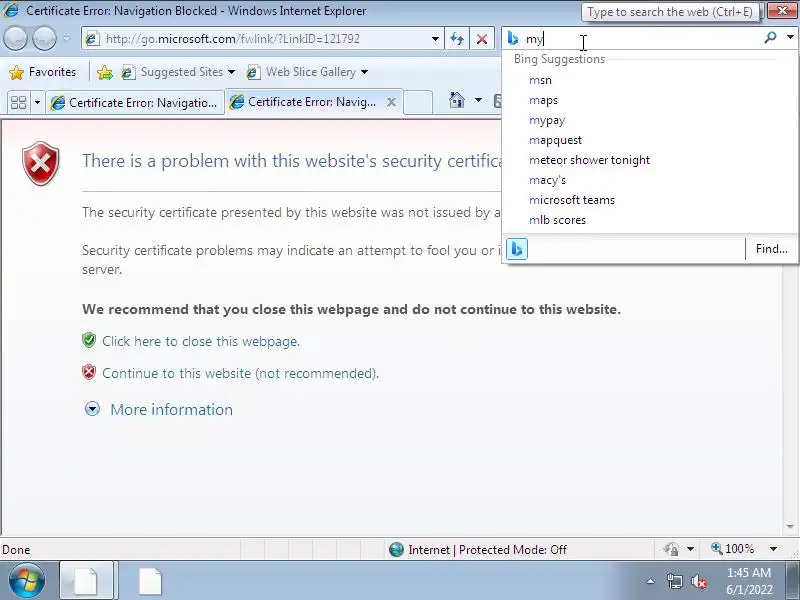Click the 100% zoom level button
Viewport: 800px width, 600px height.
(x=733, y=549)
